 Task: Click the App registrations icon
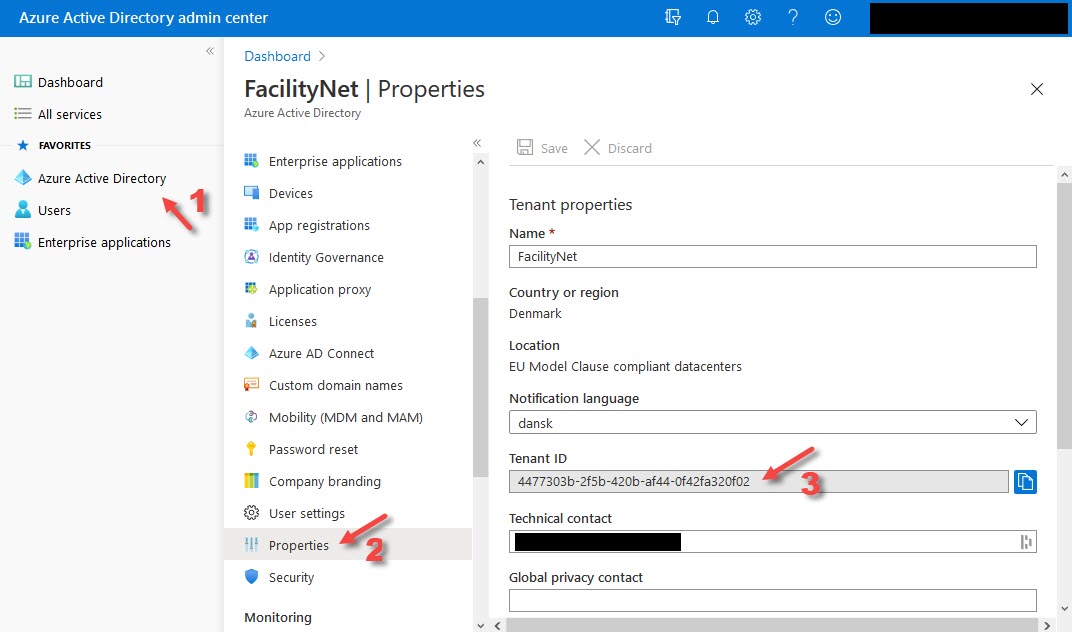coord(252,224)
